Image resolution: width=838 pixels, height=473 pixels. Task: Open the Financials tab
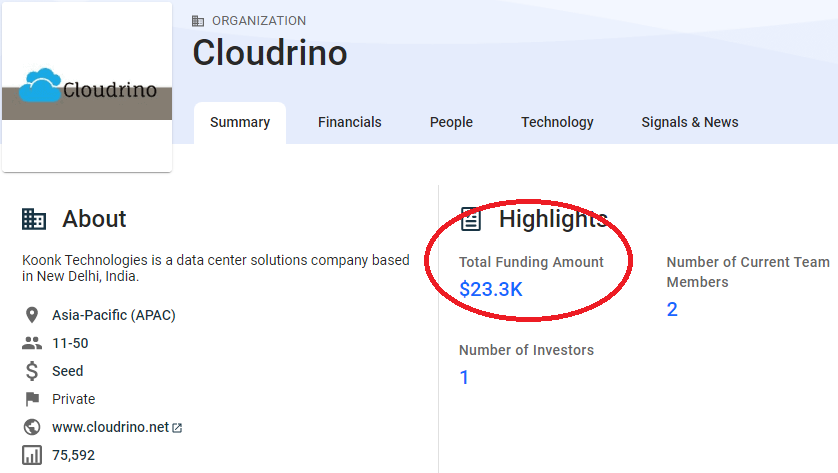tap(349, 122)
